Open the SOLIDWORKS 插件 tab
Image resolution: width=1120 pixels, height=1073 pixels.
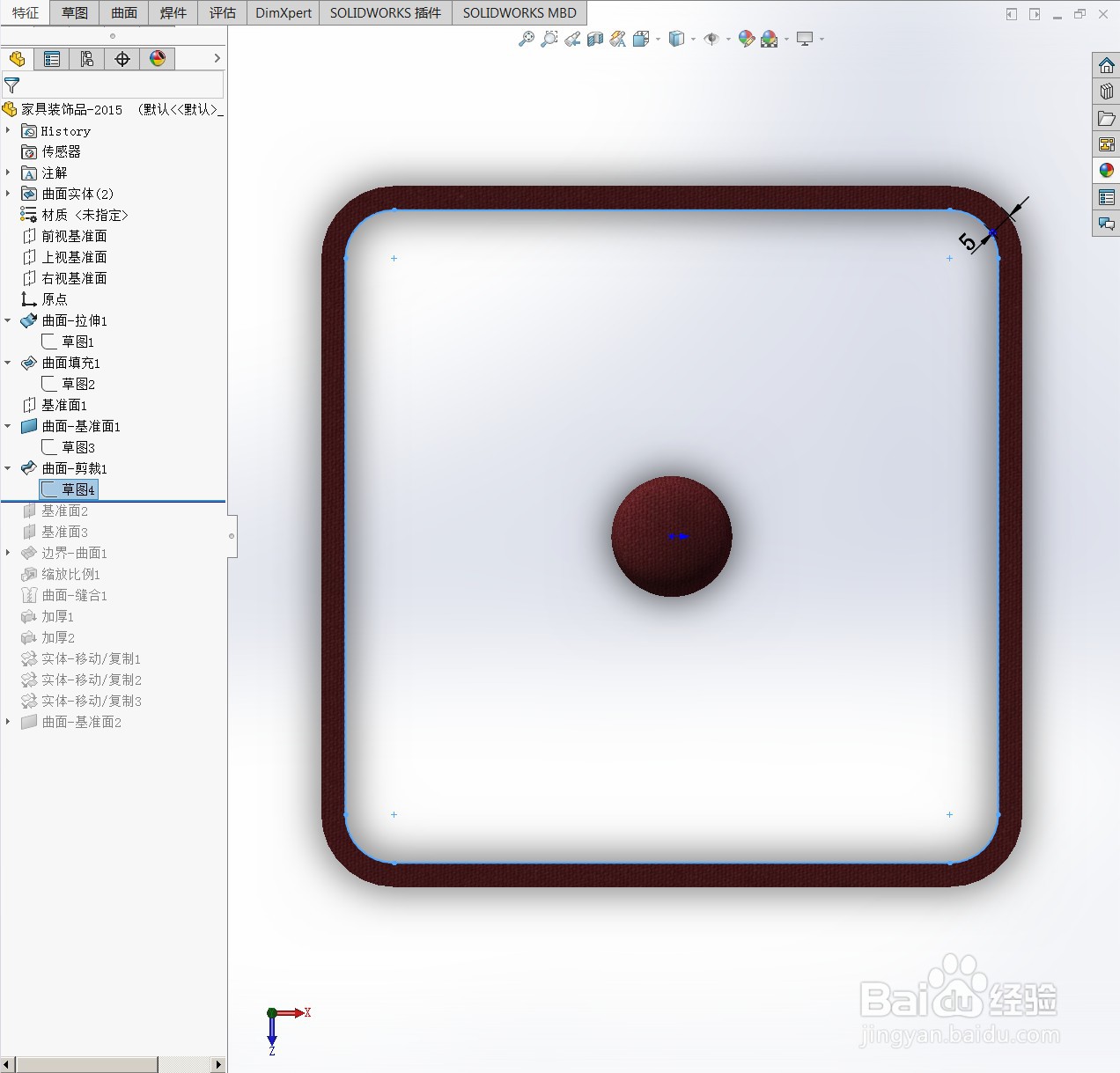pos(386,12)
